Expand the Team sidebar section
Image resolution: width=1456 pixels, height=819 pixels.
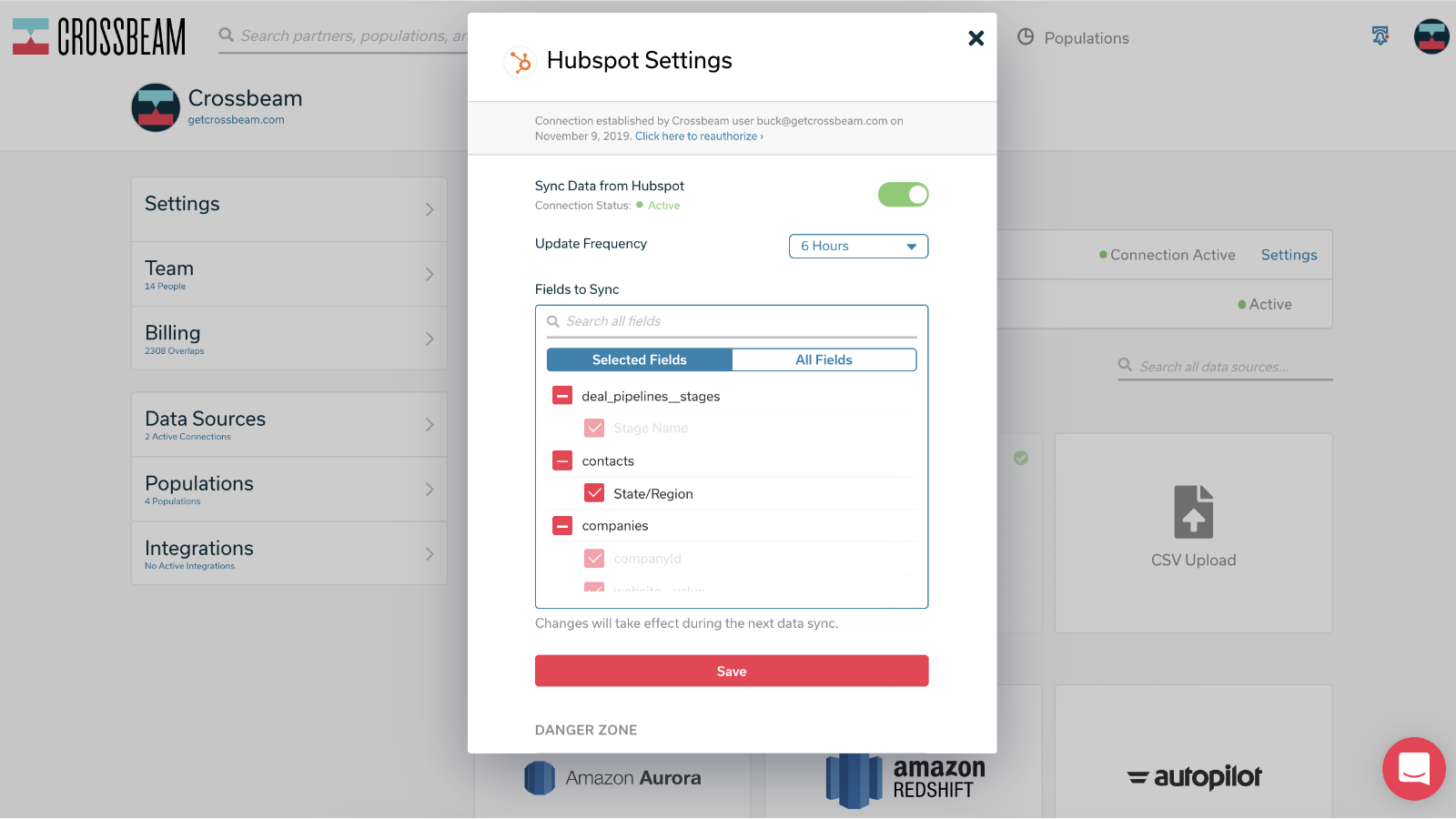pos(289,274)
